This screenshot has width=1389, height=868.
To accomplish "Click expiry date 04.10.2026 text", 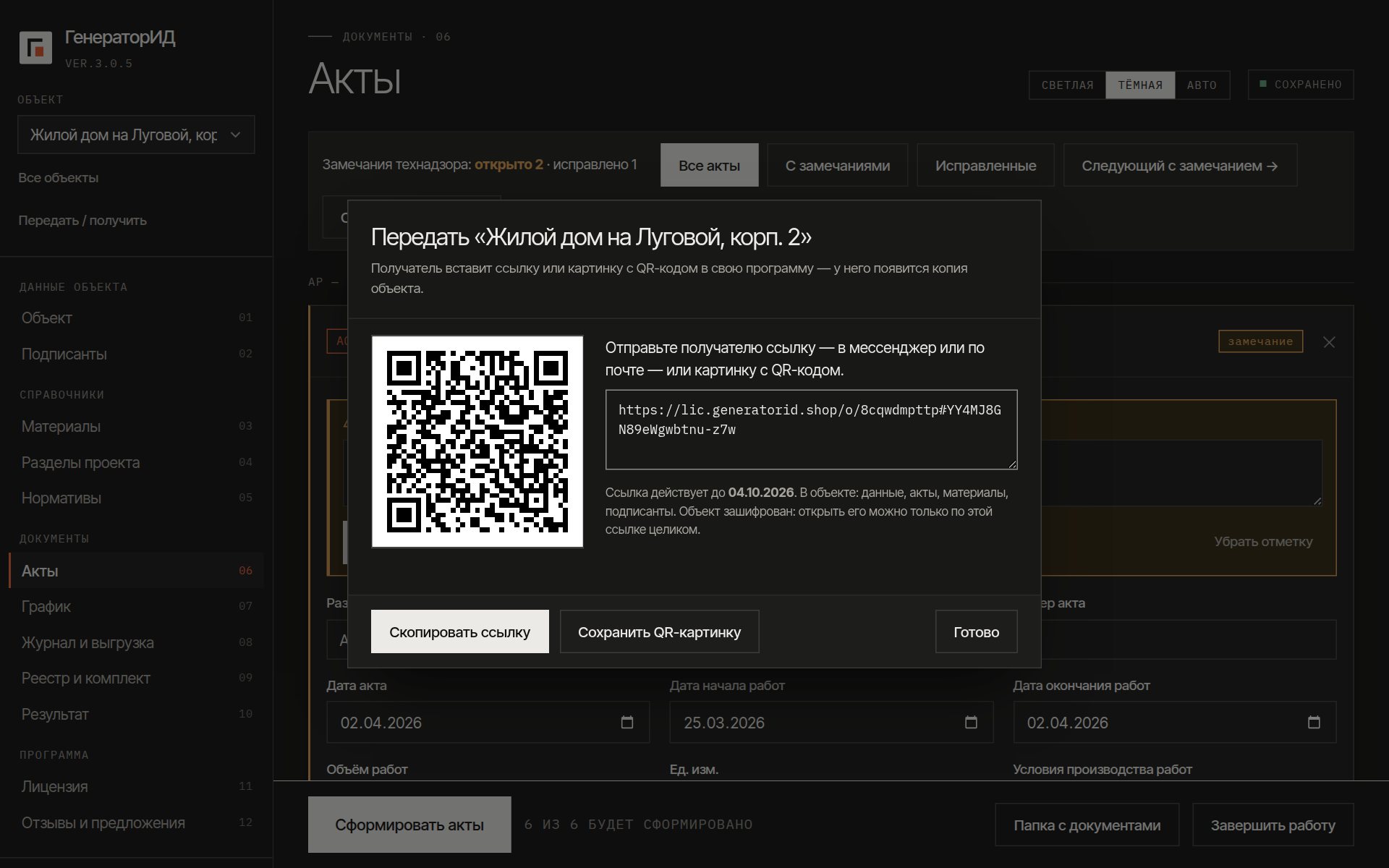I will pyautogui.click(x=761, y=493).
